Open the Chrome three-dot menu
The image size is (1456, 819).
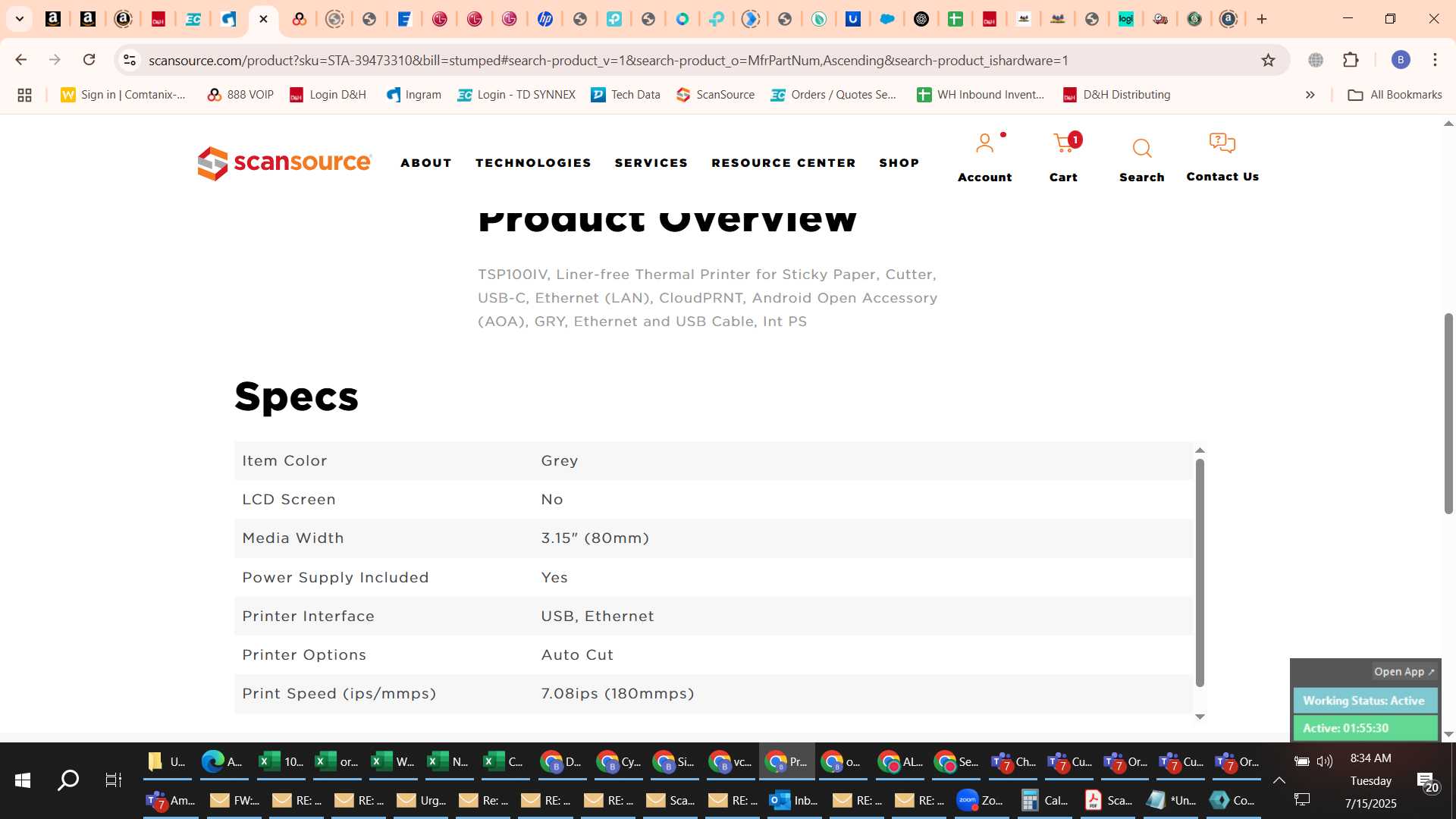pyautogui.click(x=1435, y=60)
